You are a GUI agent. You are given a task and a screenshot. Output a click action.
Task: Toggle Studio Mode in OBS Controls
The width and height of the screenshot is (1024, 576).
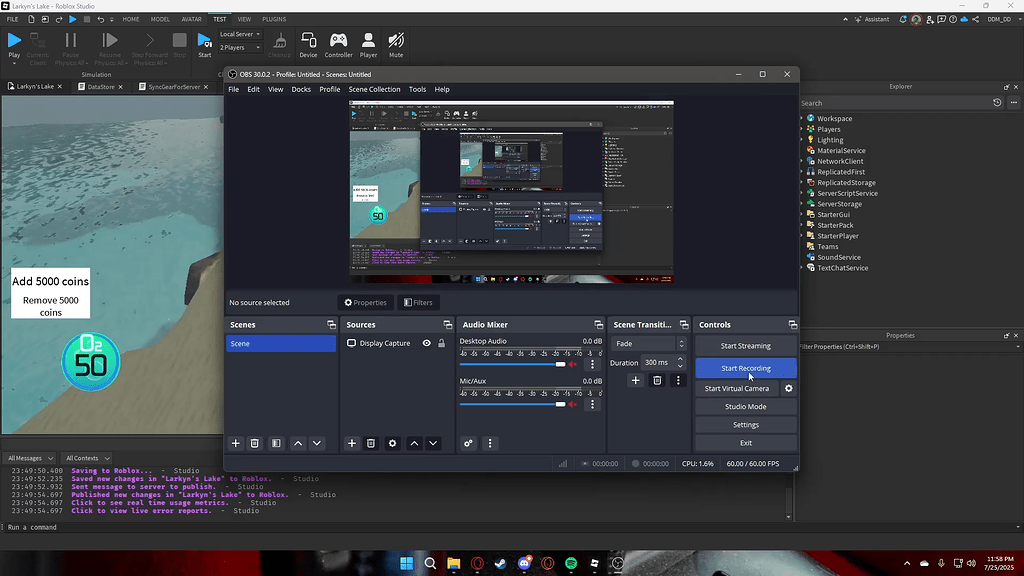(746, 406)
